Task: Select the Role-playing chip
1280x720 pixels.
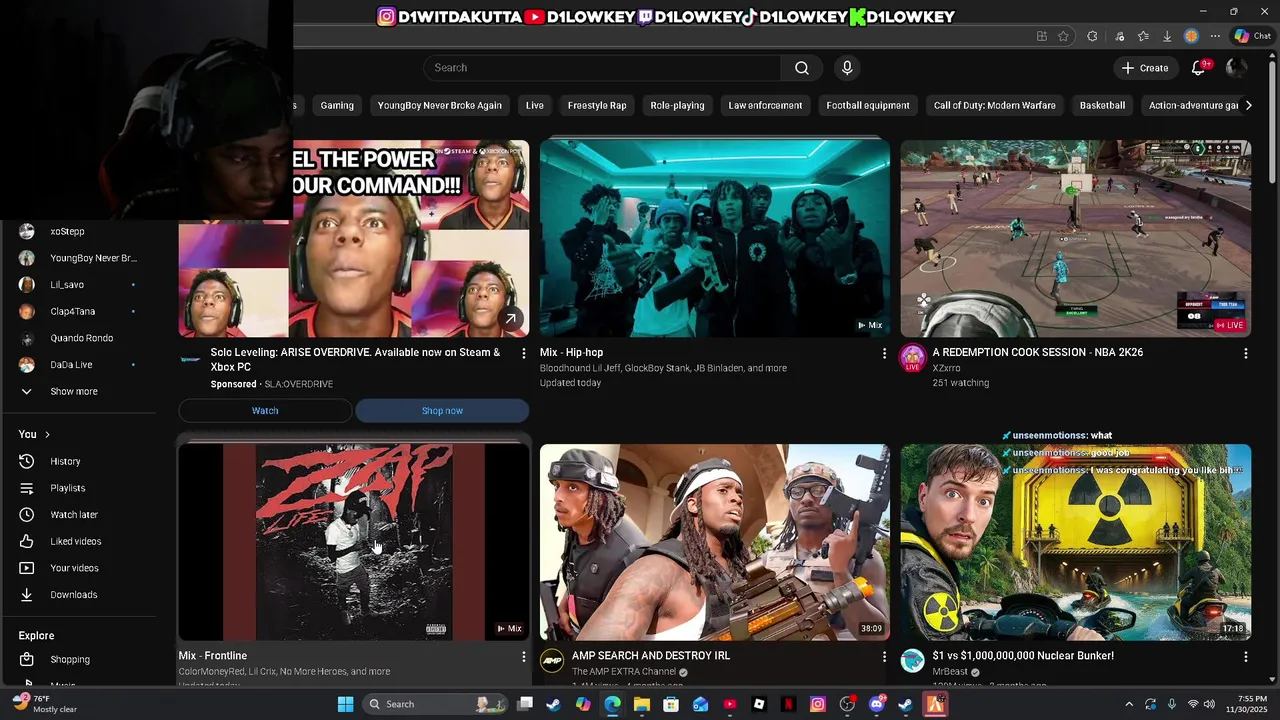Action: pos(677,105)
